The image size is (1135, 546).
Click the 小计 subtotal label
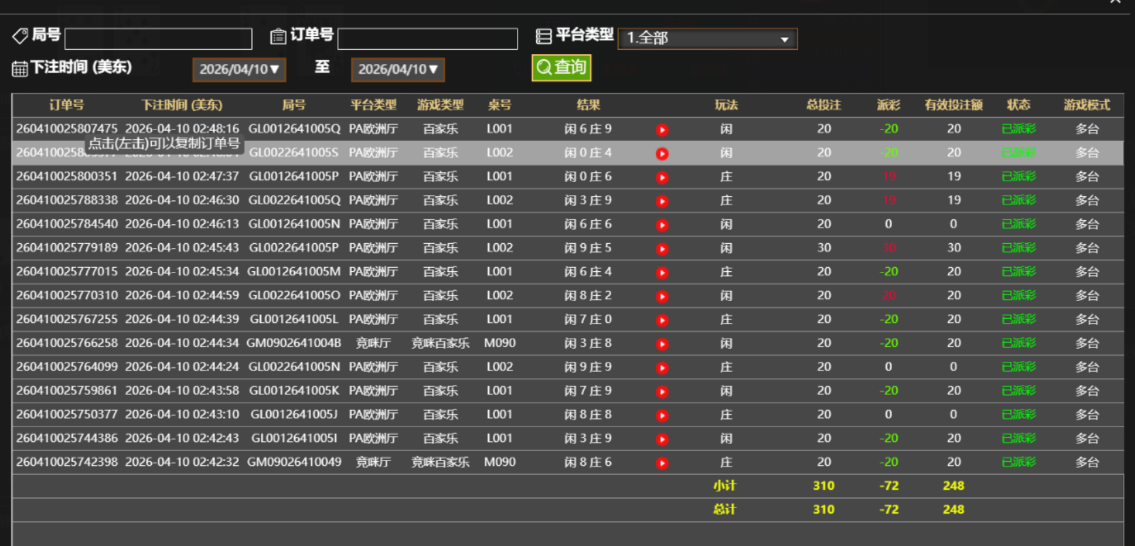click(x=725, y=486)
